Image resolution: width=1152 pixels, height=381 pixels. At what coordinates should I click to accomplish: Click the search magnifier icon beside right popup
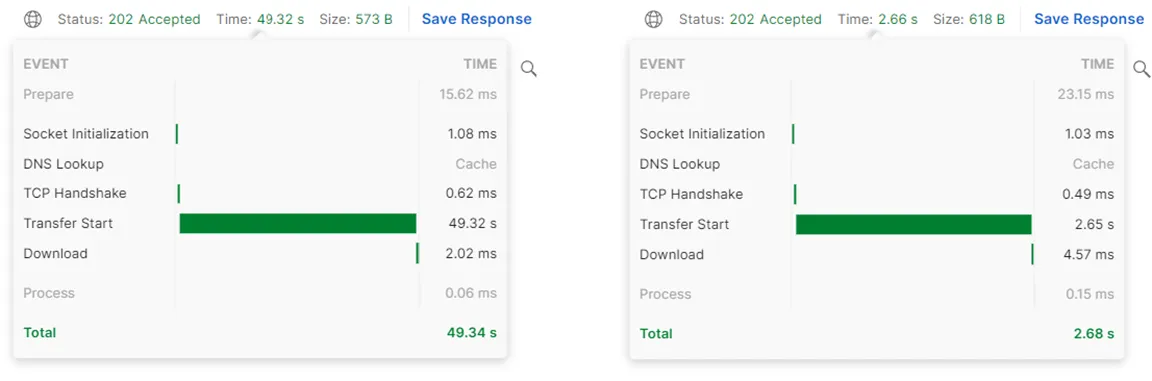click(x=1142, y=69)
